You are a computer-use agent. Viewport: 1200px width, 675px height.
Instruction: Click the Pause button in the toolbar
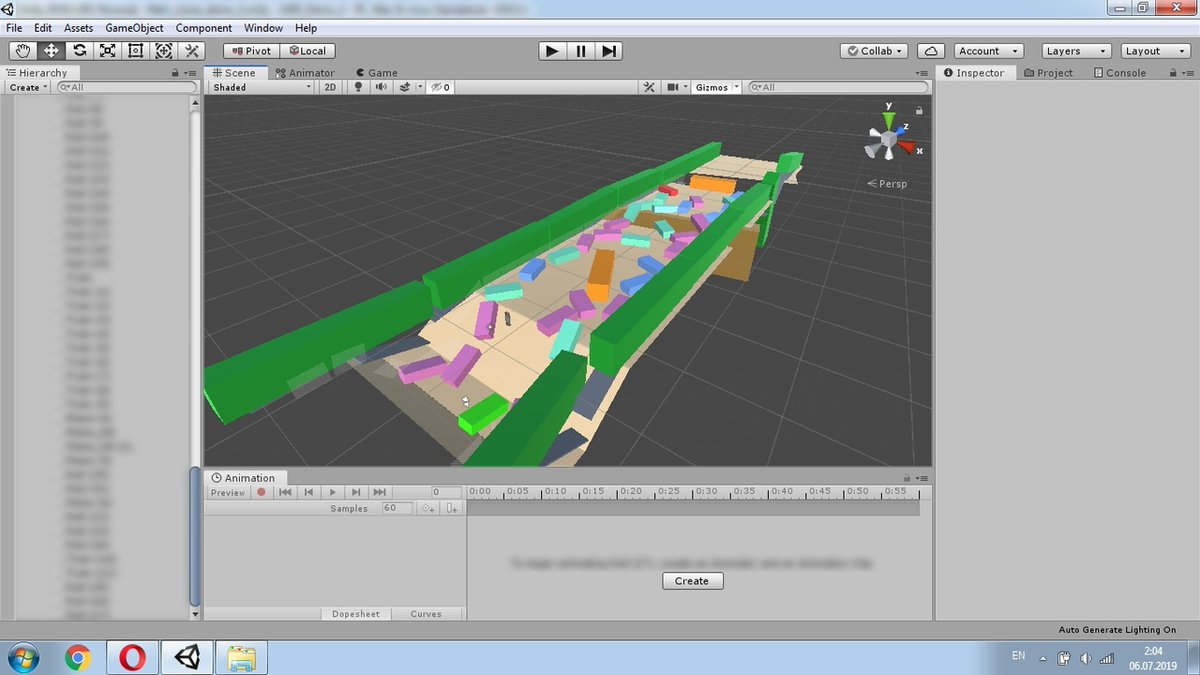(581, 50)
